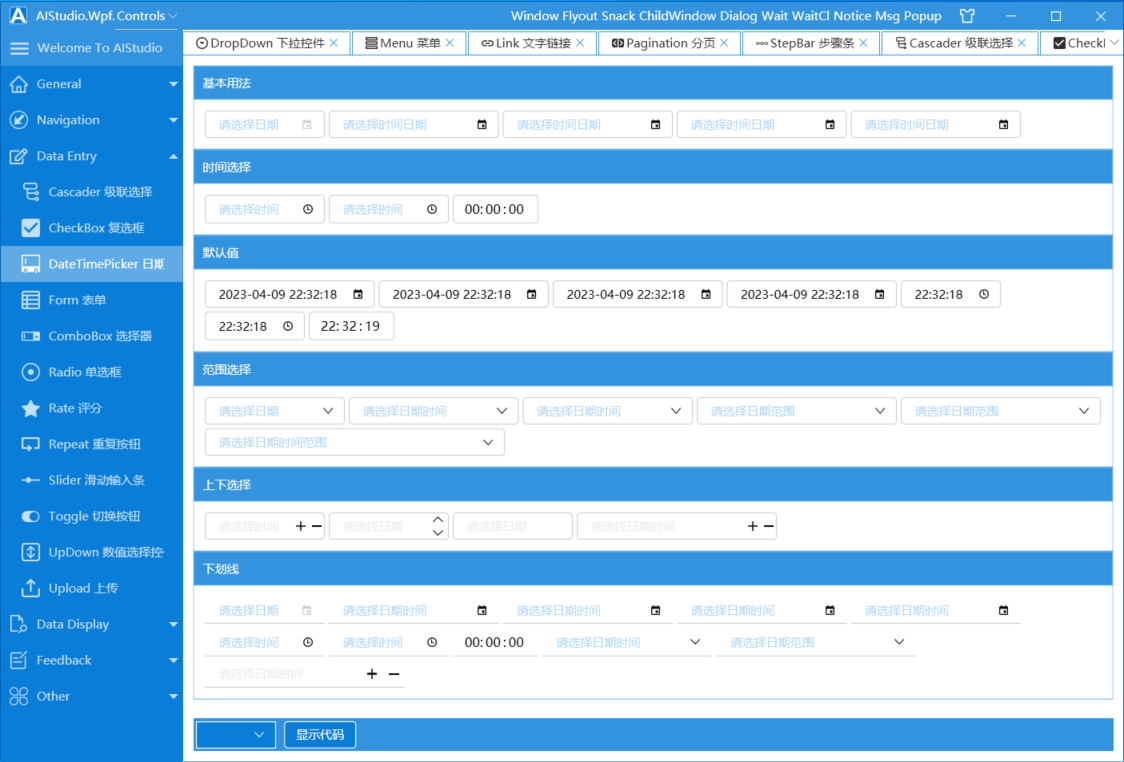The width and height of the screenshot is (1124, 762).
Task: Open Toggle 切换按钮 sidebar item
Action: pos(92,516)
